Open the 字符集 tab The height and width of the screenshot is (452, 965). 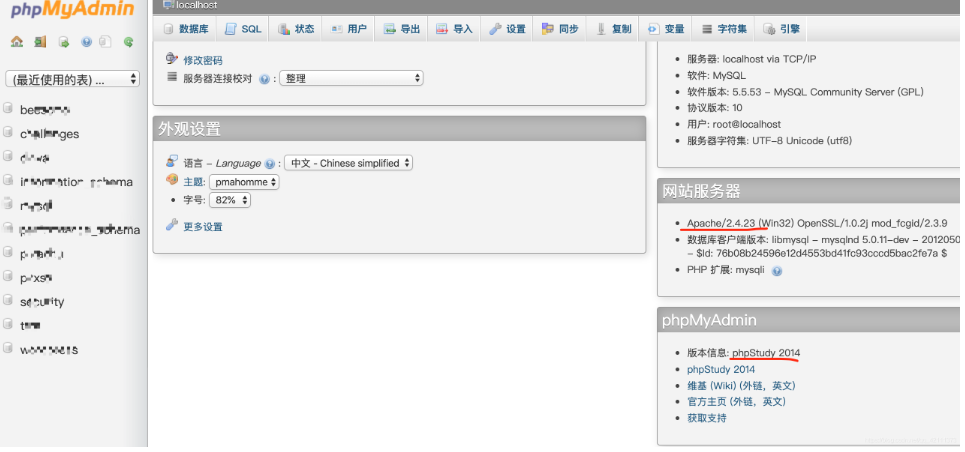click(x=724, y=29)
